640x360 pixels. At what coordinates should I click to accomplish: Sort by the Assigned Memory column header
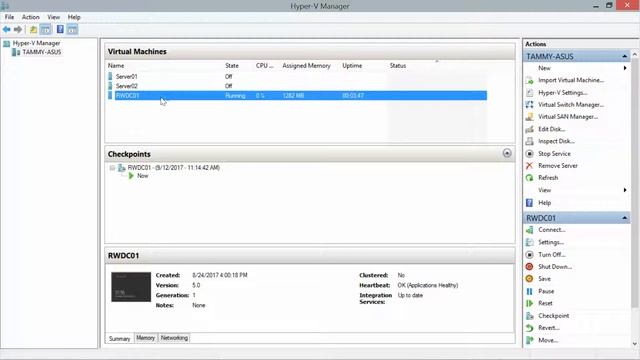[306, 66]
